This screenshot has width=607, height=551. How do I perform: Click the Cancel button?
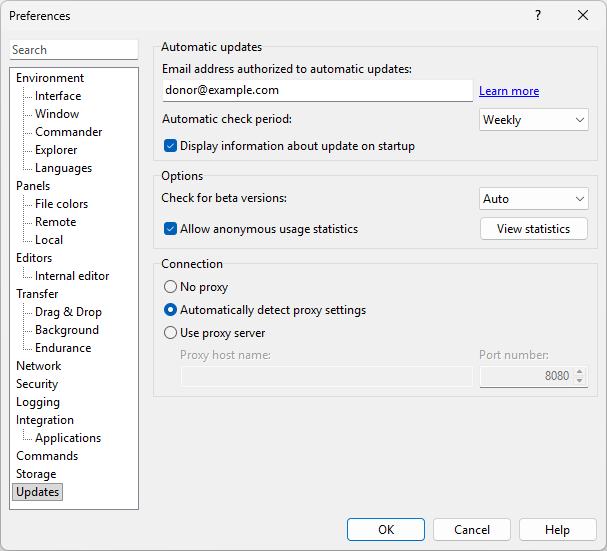472,530
